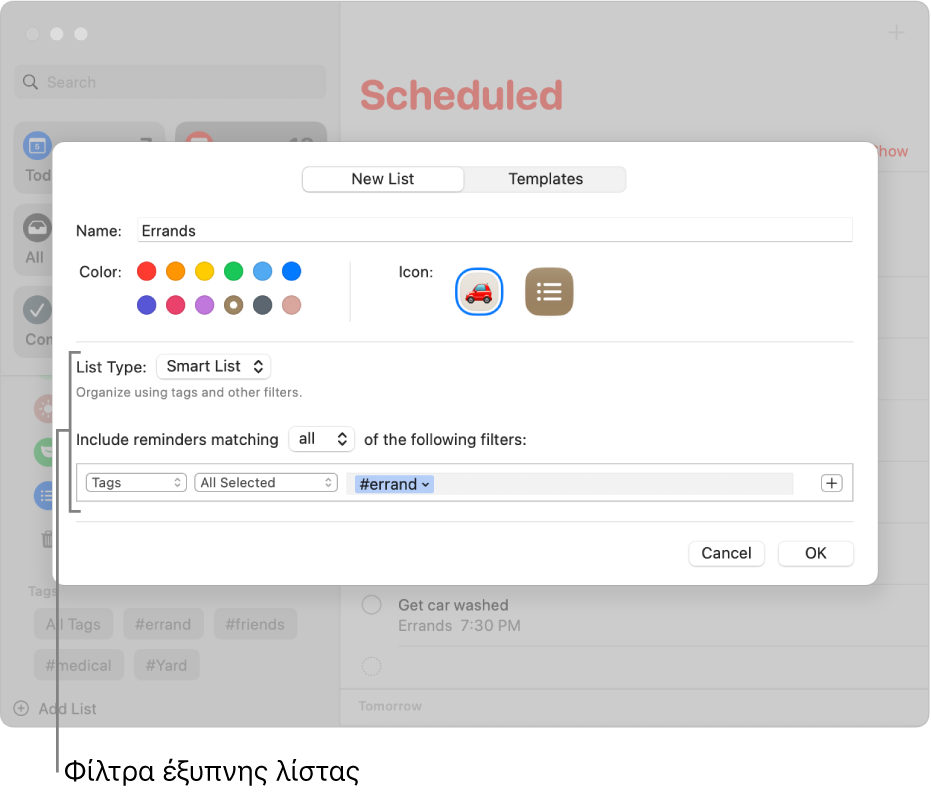Pick the green color swatch
The image size is (931, 793).
click(233, 271)
